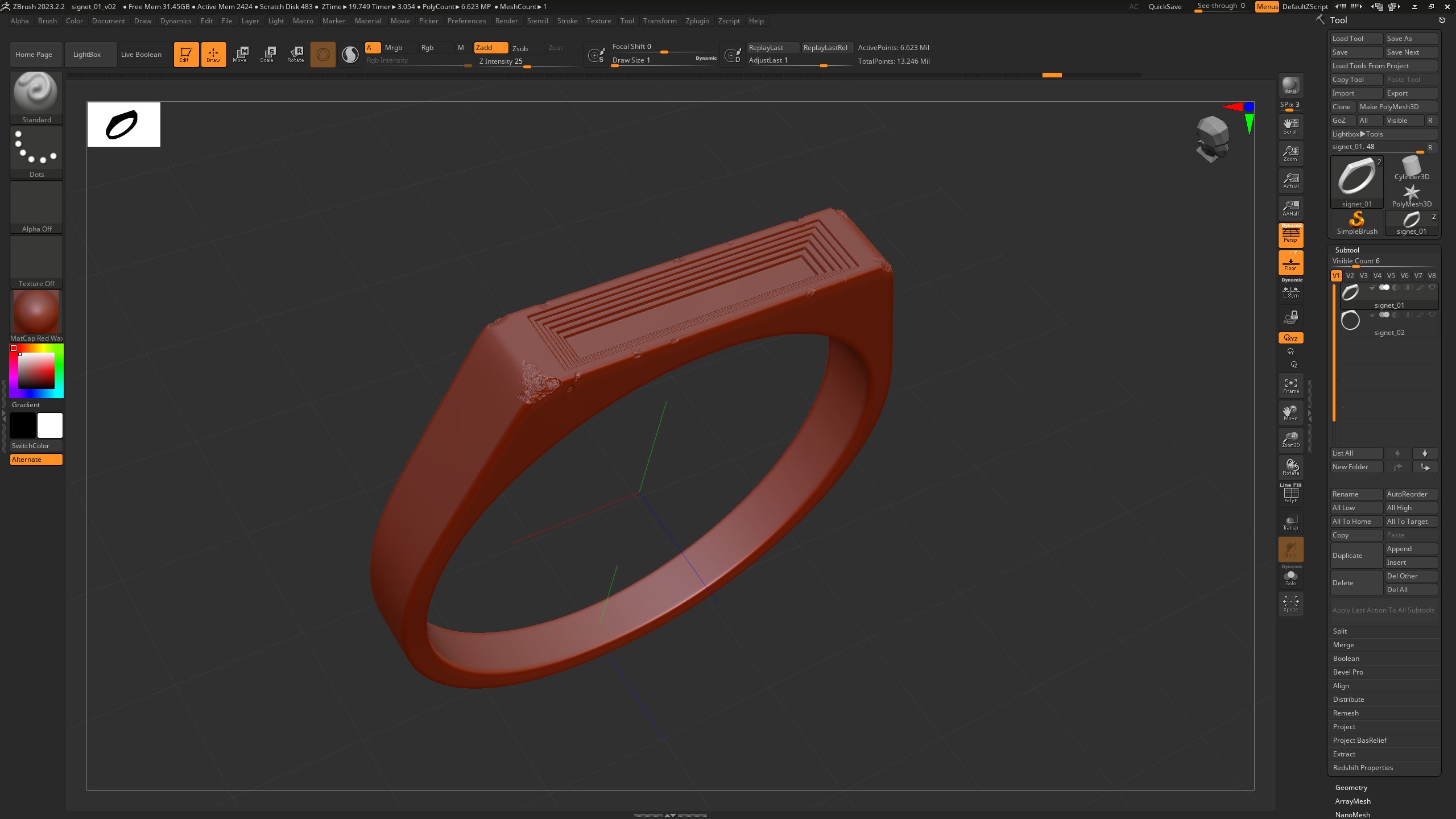
Task: Open the Zplugin menu
Action: [x=697, y=21]
